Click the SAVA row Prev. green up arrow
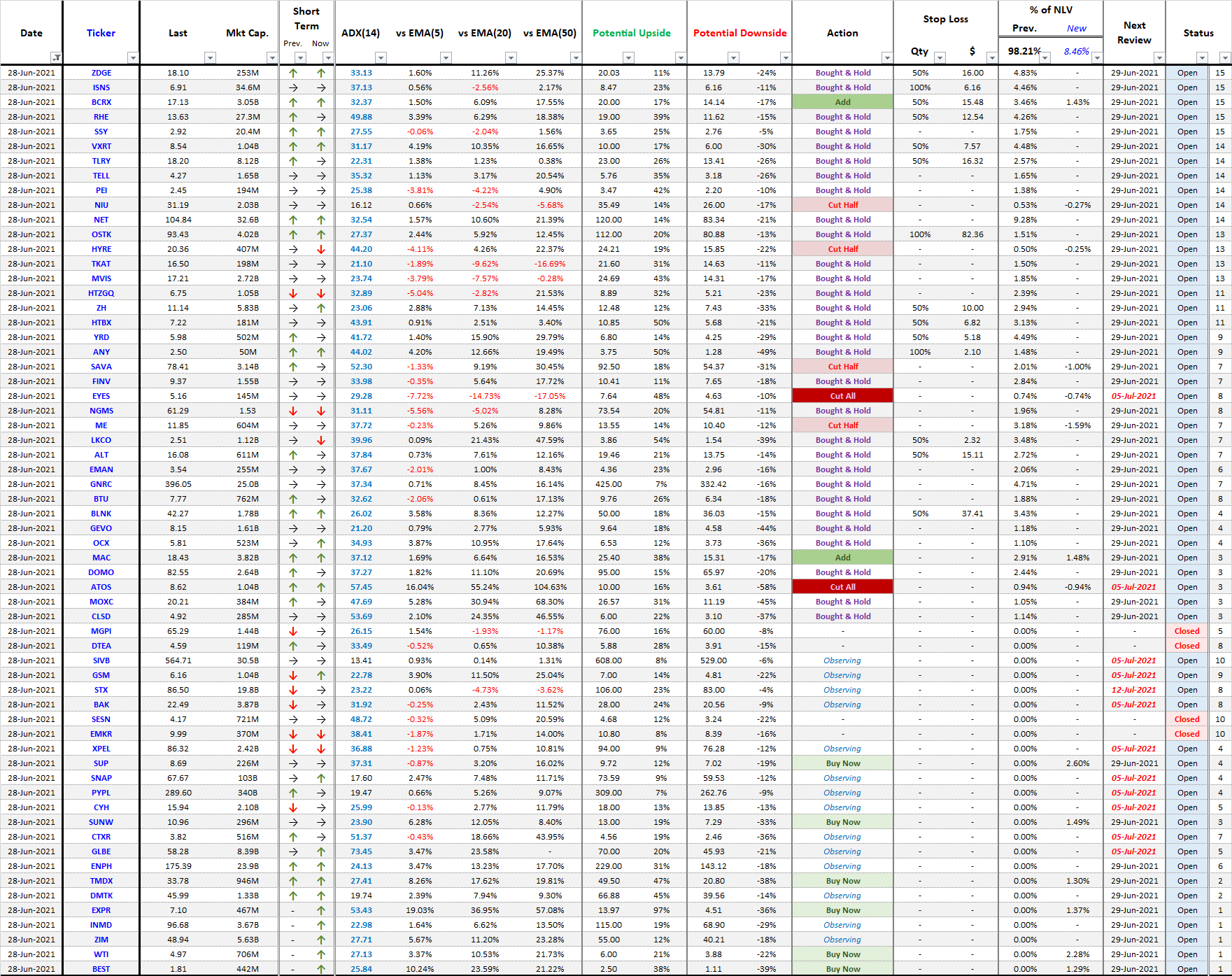Viewport: 1232px width, 976px height. (x=293, y=367)
